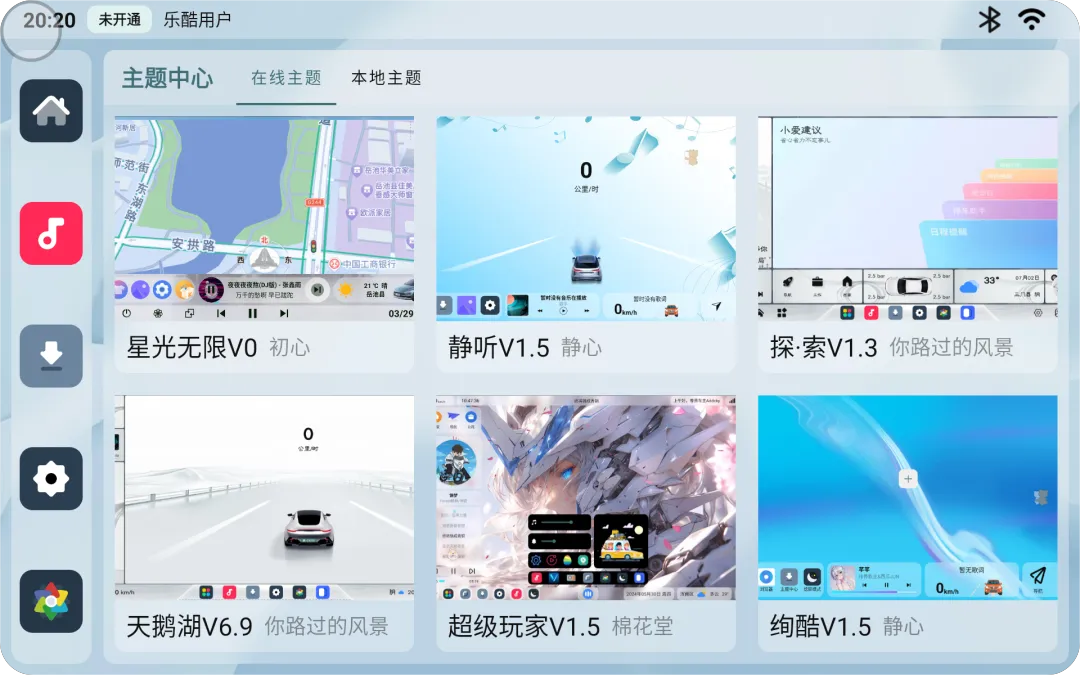Viewport: 1080px width, 675px height.
Task: Open the 探·索V1.3 theme preview
Action: [x=907, y=219]
